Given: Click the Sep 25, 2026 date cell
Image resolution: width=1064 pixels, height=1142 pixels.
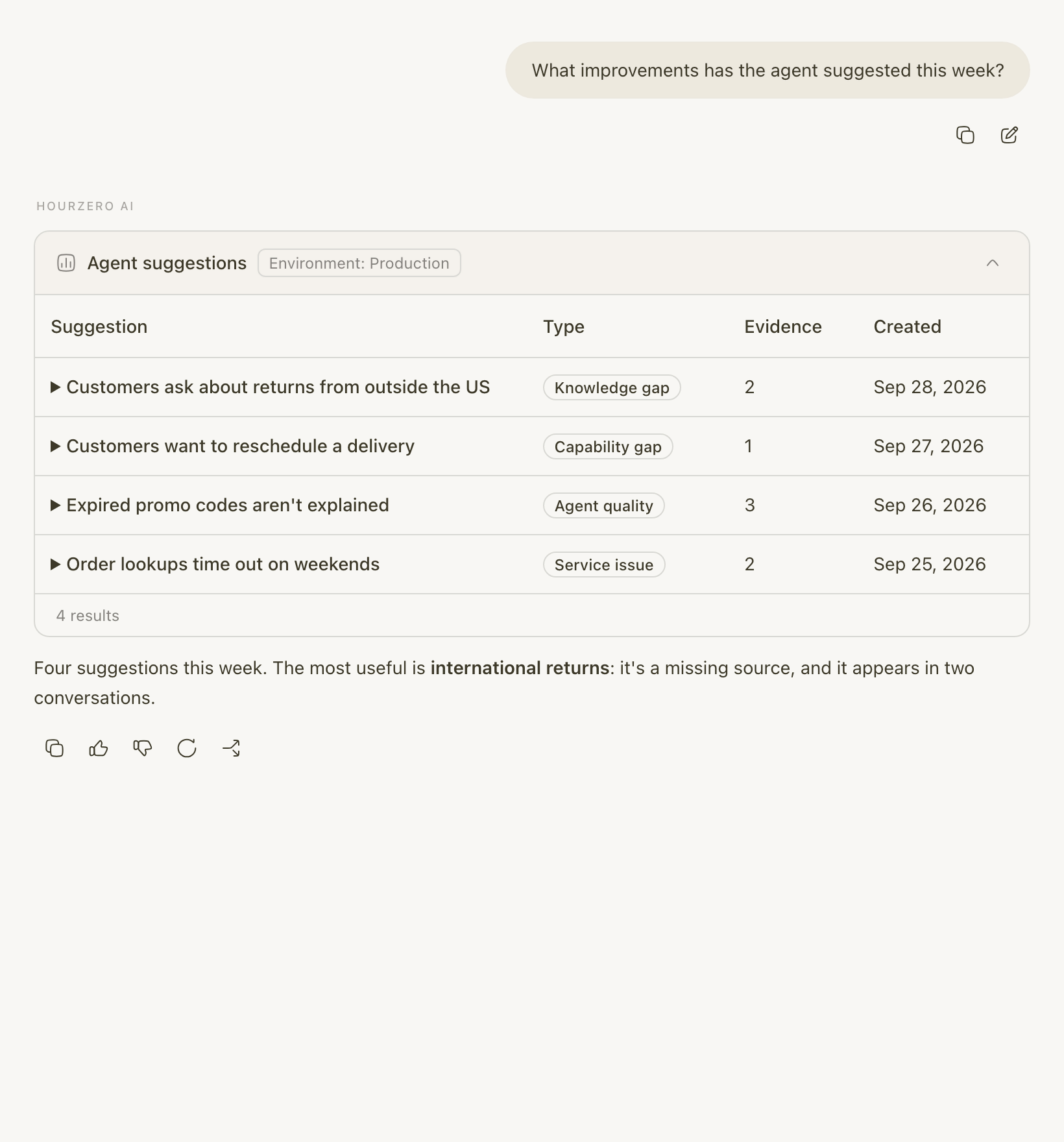Looking at the screenshot, I should pos(930,565).
